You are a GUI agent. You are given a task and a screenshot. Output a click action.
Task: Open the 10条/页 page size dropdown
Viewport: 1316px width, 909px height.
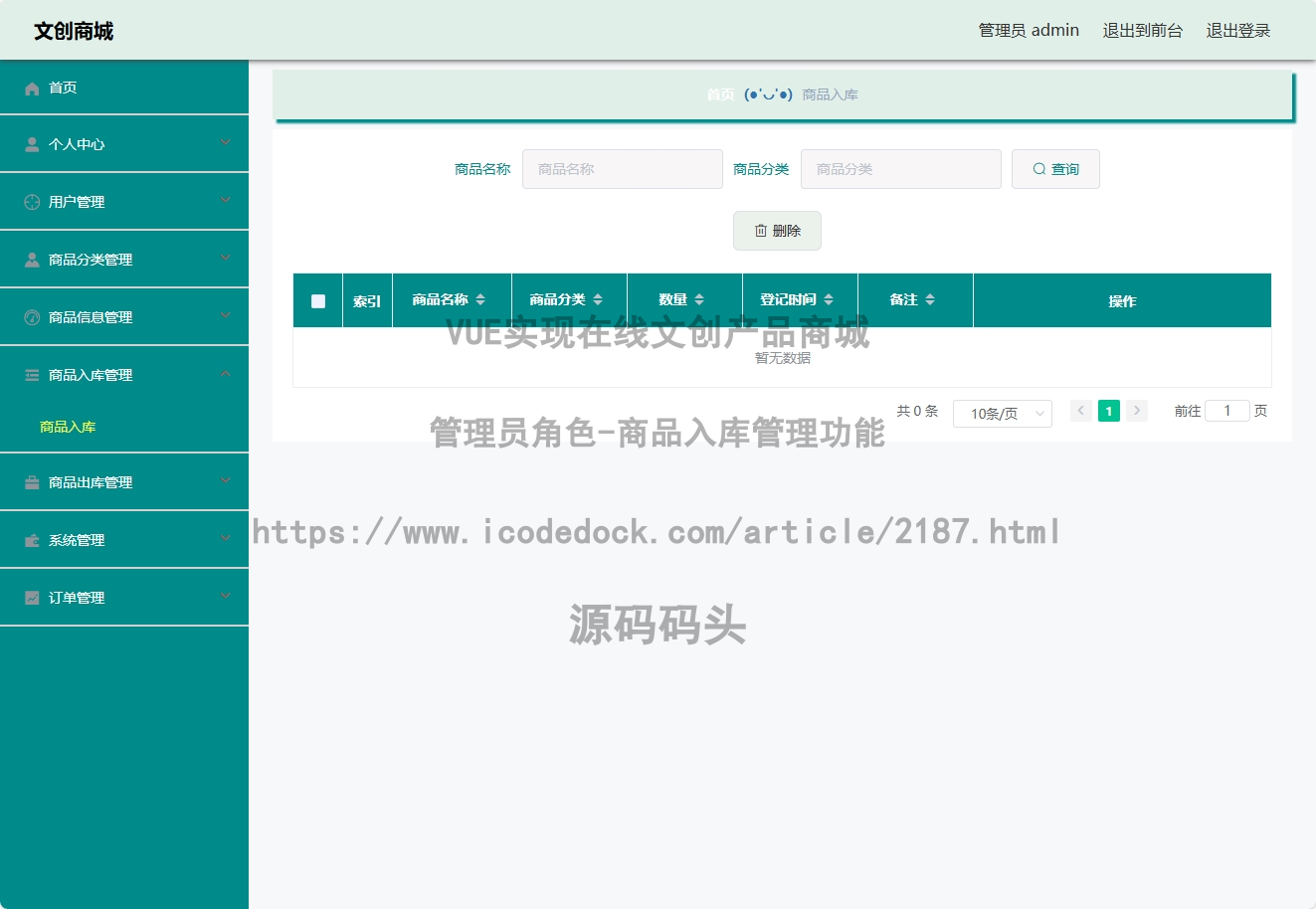[x=1003, y=414]
